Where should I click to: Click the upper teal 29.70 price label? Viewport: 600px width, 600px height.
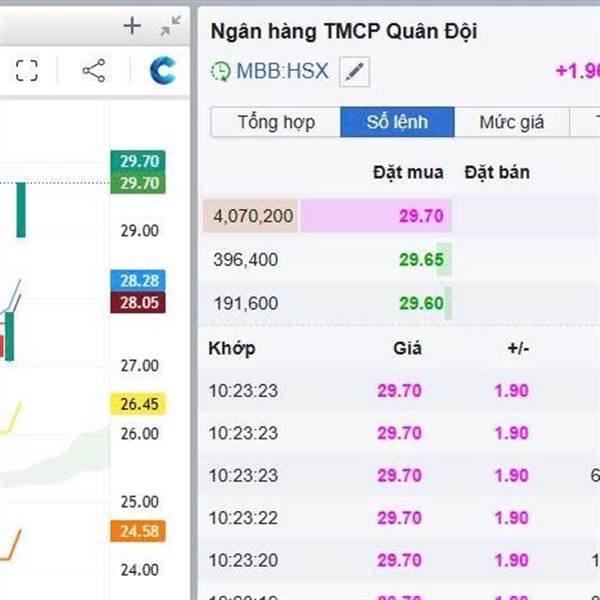click(x=138, y=161)
